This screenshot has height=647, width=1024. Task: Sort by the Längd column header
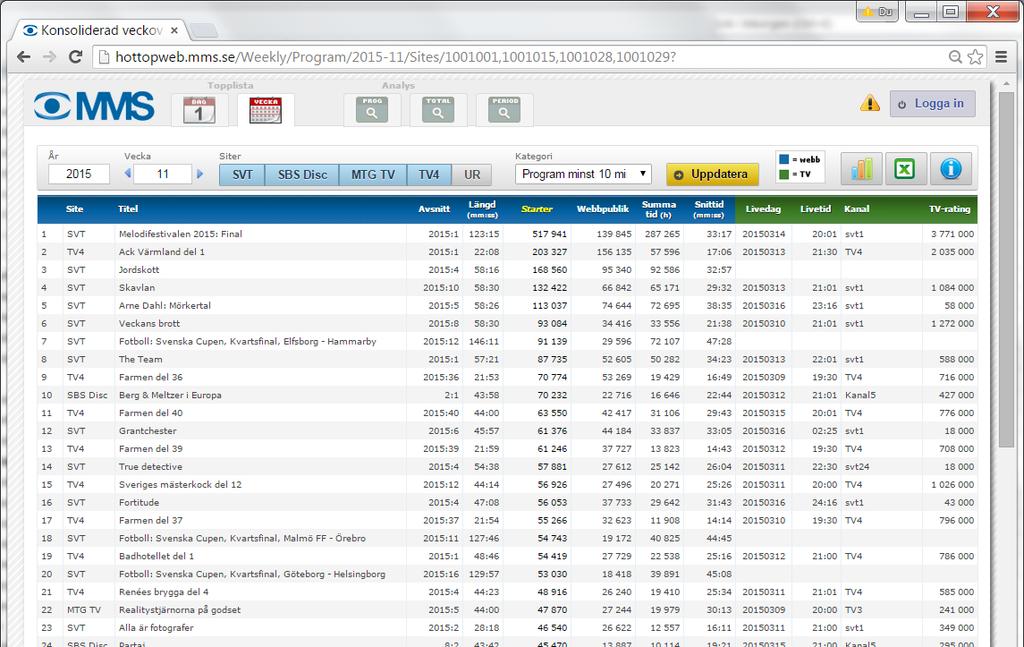pos(483,209)
